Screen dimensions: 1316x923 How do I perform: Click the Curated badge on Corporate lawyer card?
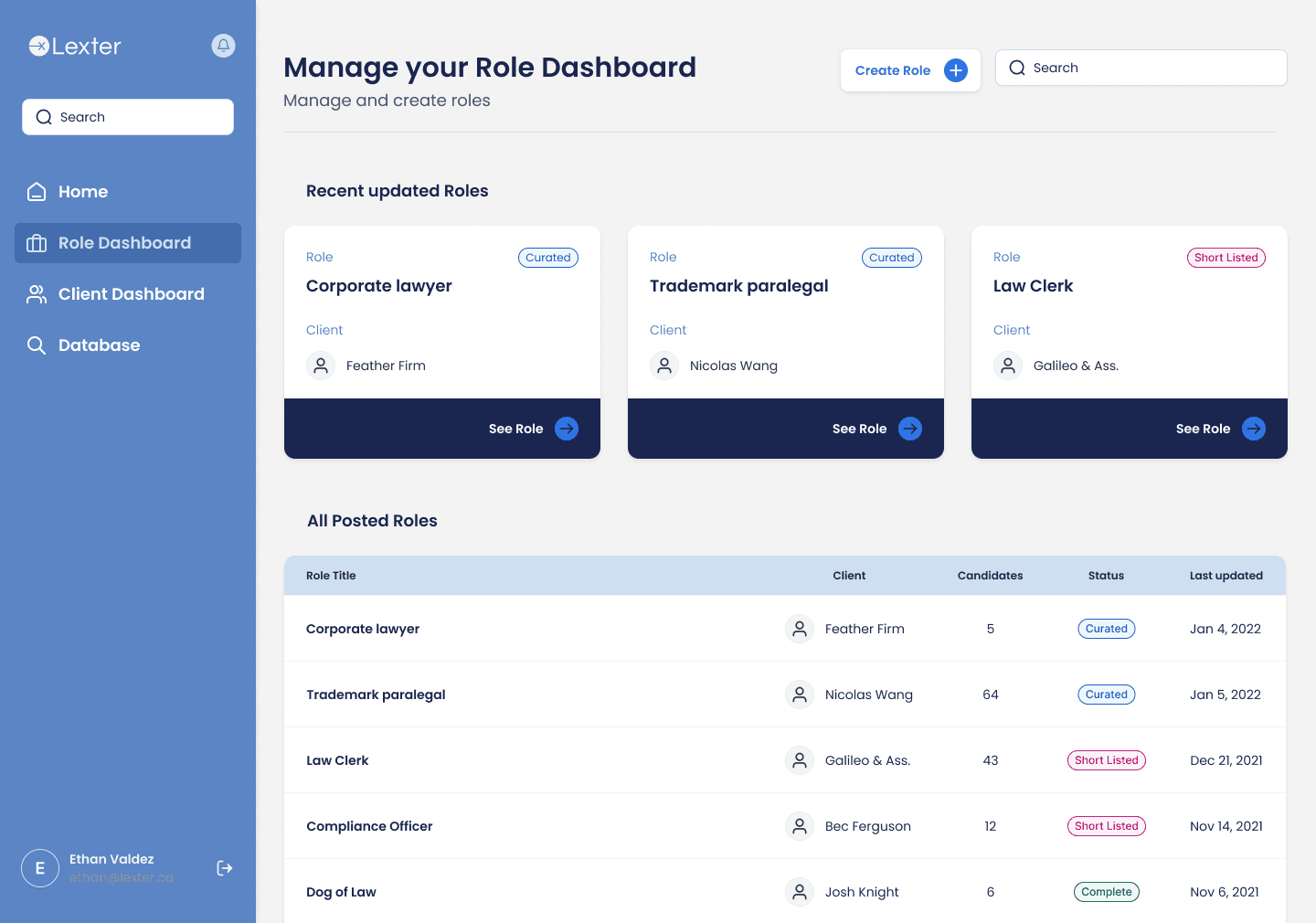(x=548, y=258)
